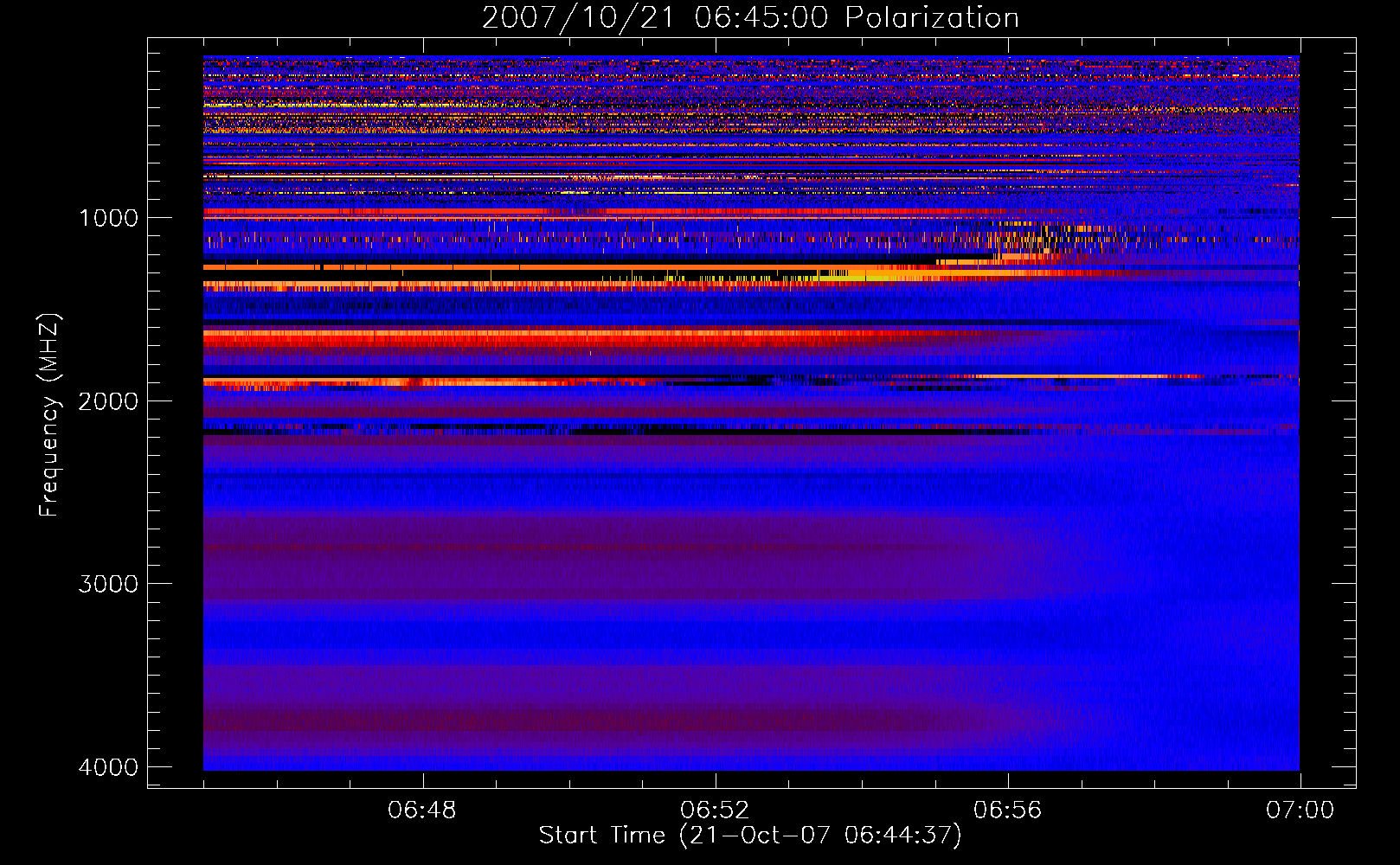The width and height of the screenshot is (1400, 865).
Task: Click the 06:48 time tick label
Action: click(x=422, y=811)
